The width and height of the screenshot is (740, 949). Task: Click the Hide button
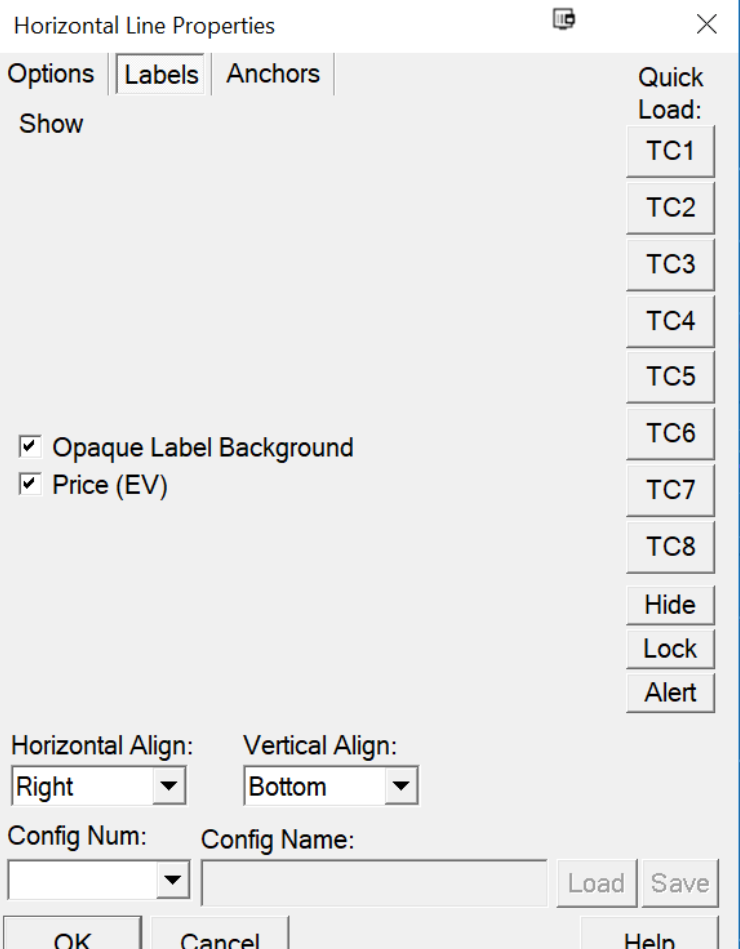pos(670,605)
